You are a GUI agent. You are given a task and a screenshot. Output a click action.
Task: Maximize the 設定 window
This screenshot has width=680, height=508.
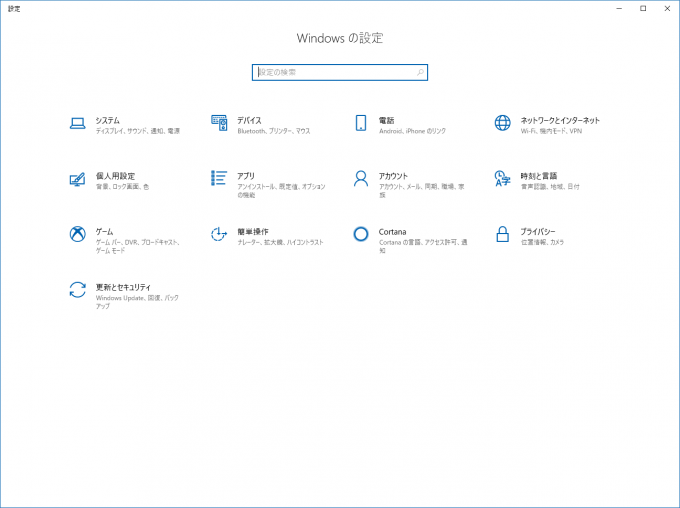[x=643, y=9]
